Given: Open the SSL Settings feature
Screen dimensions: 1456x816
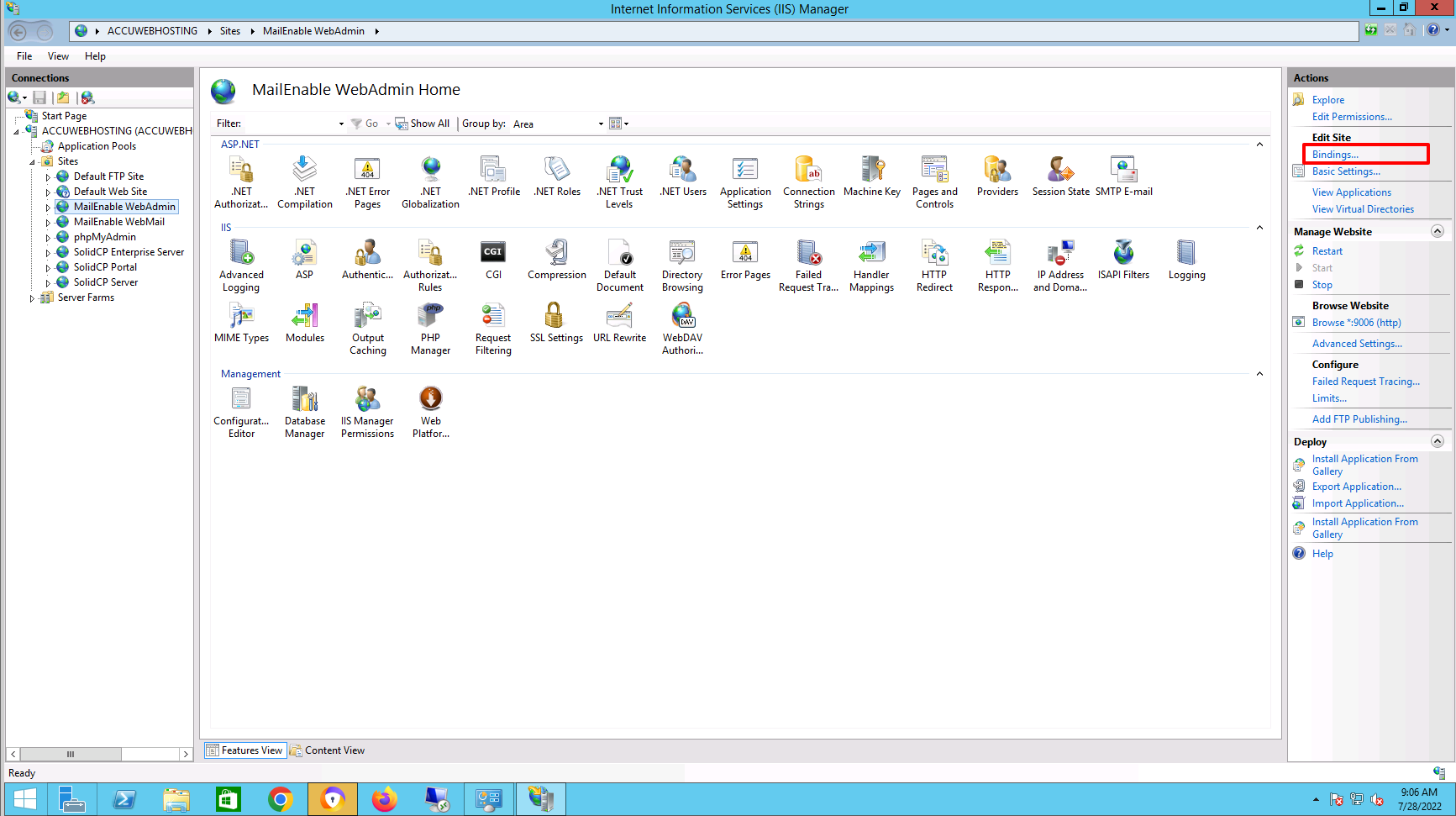Looking at the screenshot, I should (x=556, y=323).
